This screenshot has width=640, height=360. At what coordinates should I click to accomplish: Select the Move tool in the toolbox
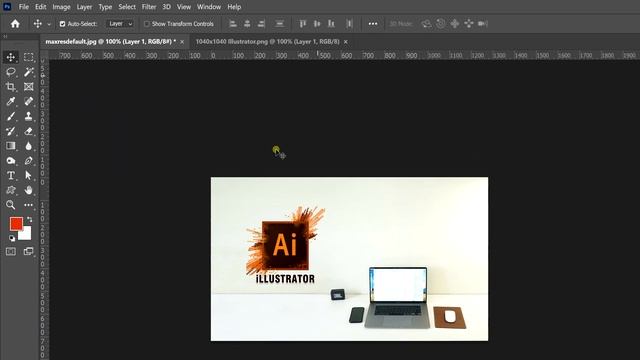click(11, 57)
